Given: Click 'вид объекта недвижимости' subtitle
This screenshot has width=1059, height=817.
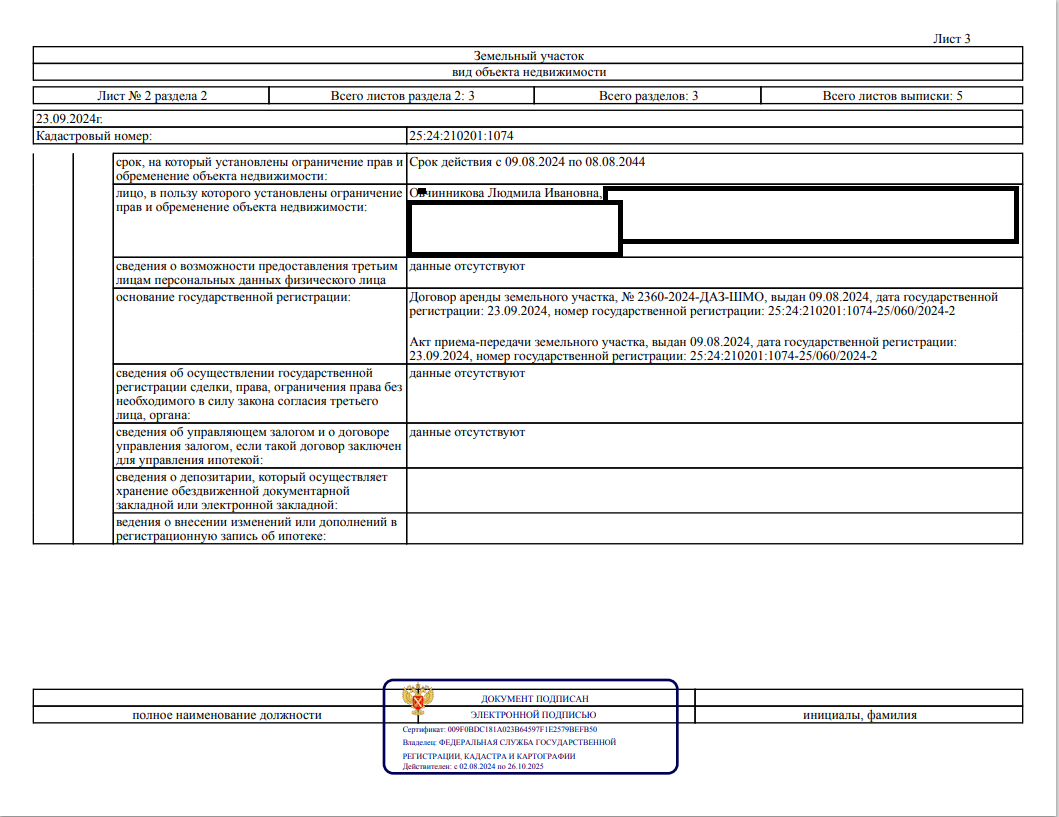Looking at the screenshot, I should pos(529,72).
